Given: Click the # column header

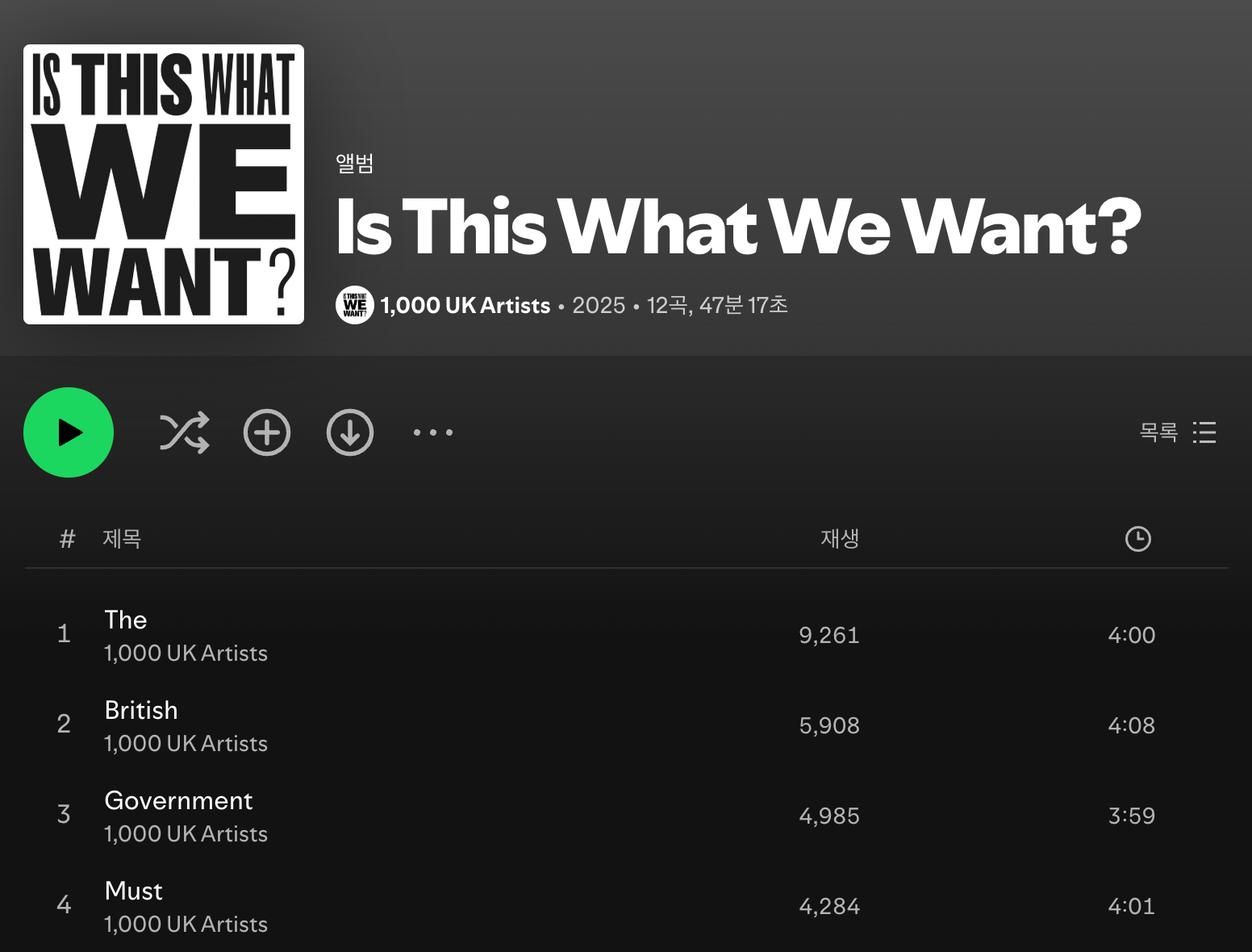Looking at the screenshot, I should pyautogui.click(x=67, y=539).
